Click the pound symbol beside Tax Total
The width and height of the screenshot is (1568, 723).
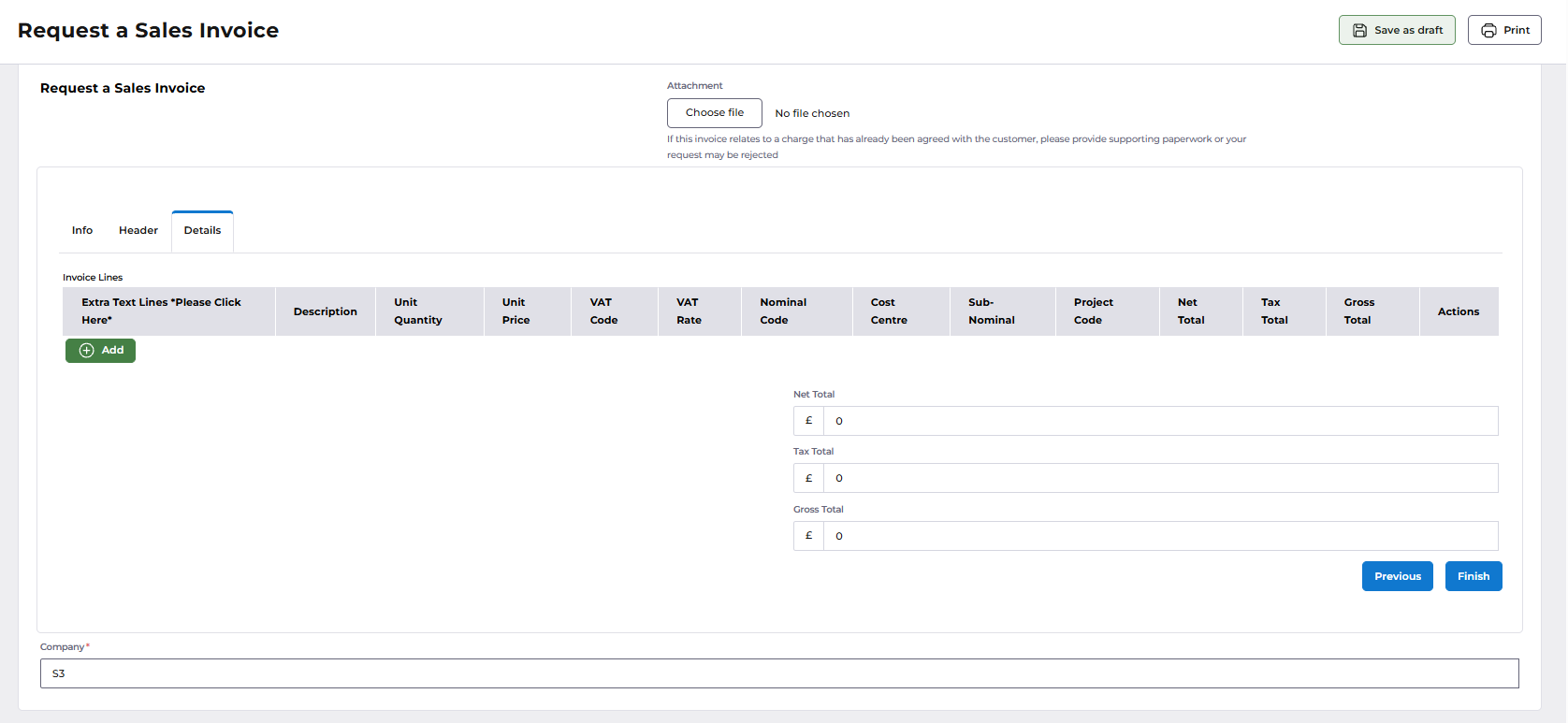[809, 478]
